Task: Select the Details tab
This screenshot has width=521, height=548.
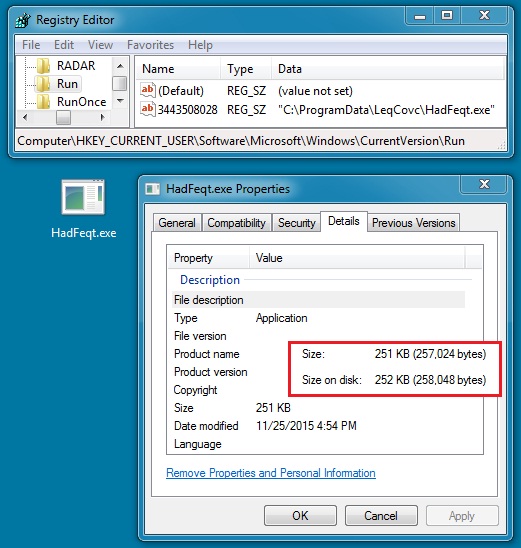Action: click(344, 221)
